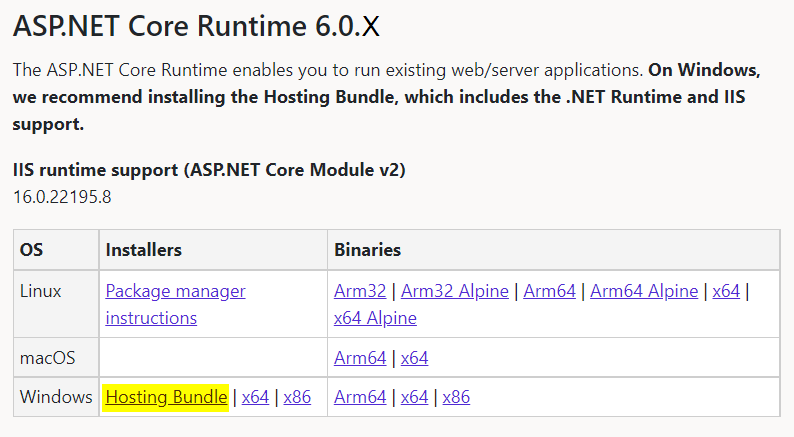Download the Windows x64 binary
The height and width of the screenshot is (437, 794).
(x=414, y=397)
